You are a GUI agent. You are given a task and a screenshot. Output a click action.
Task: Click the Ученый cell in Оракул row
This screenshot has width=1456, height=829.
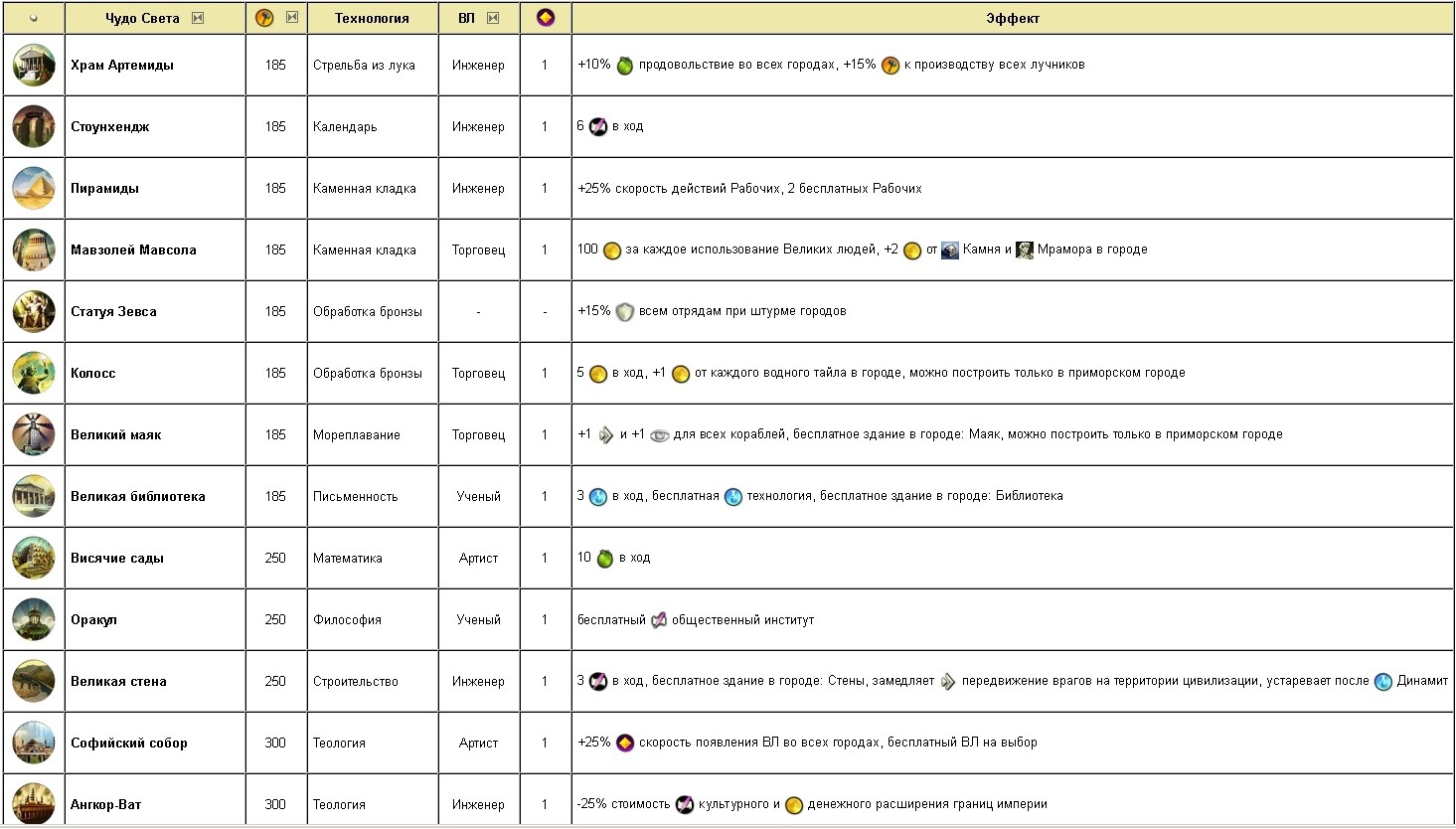click(479, 620)
